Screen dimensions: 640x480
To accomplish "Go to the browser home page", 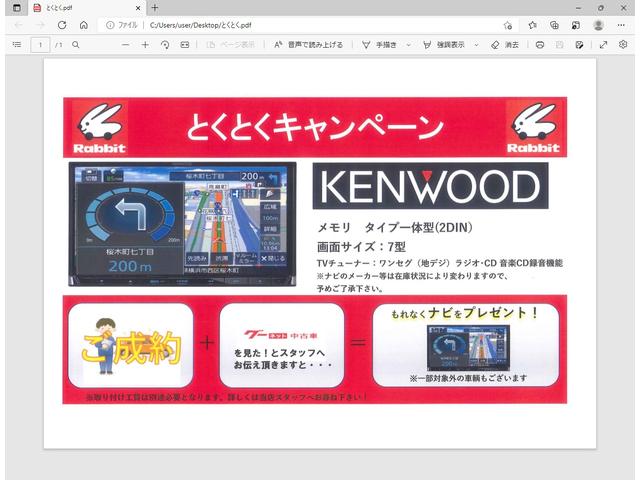I will coord(84,25).
